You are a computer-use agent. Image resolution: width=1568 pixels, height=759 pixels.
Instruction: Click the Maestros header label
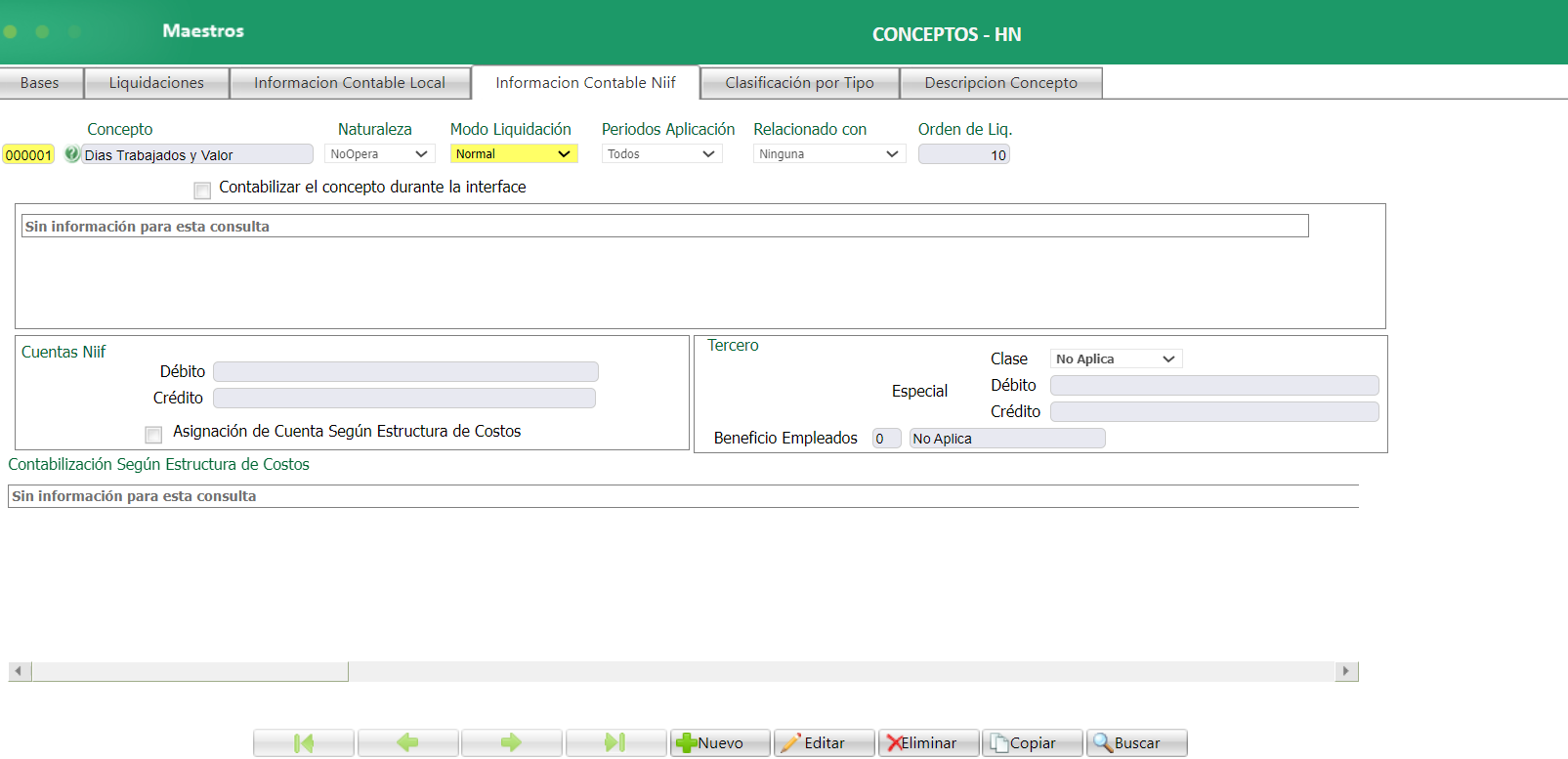click(203, 31)
